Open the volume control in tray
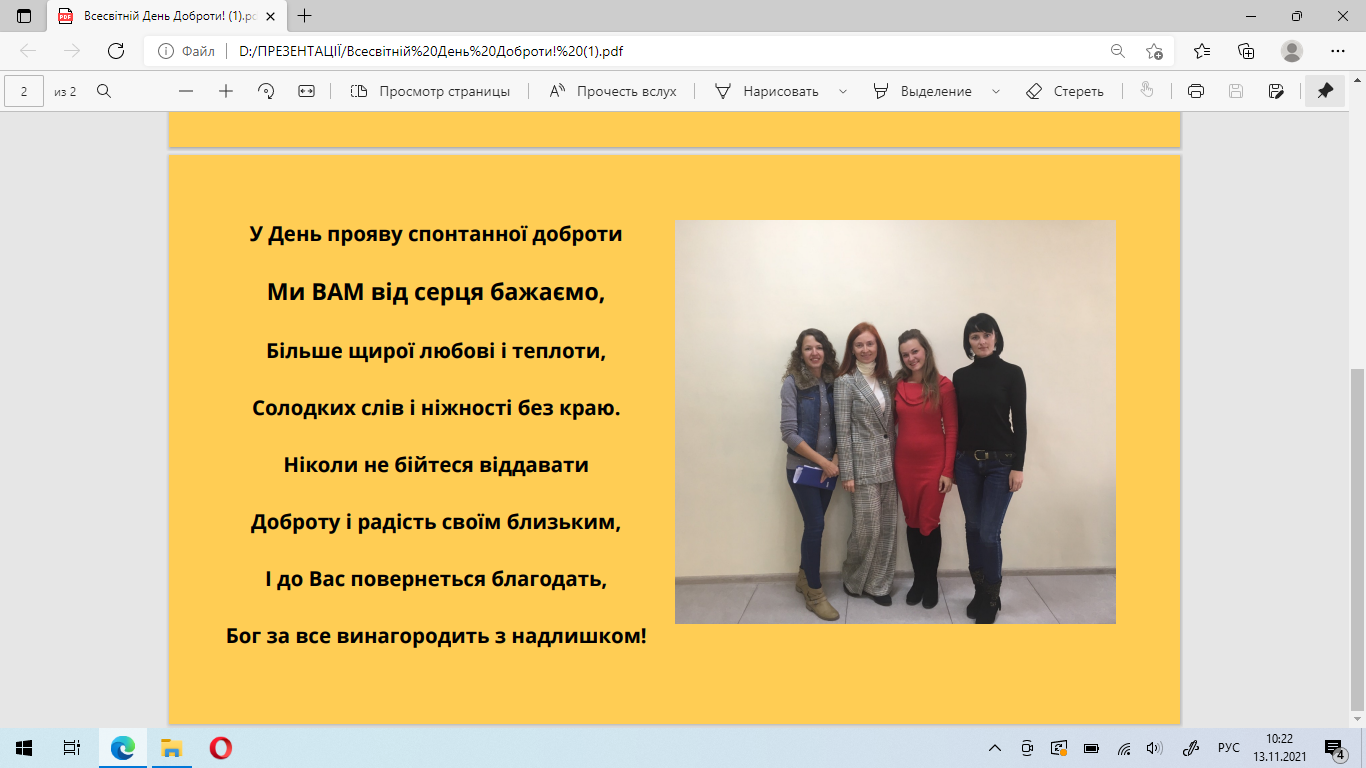 pos(1154,748)
